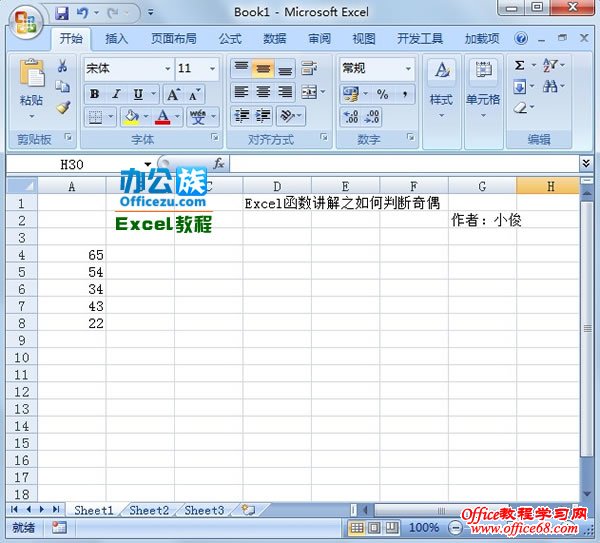Viewport: 600px width, 543px height.
Task: Click the Paste clipboard icon
Action: click(x=31, y=72)
